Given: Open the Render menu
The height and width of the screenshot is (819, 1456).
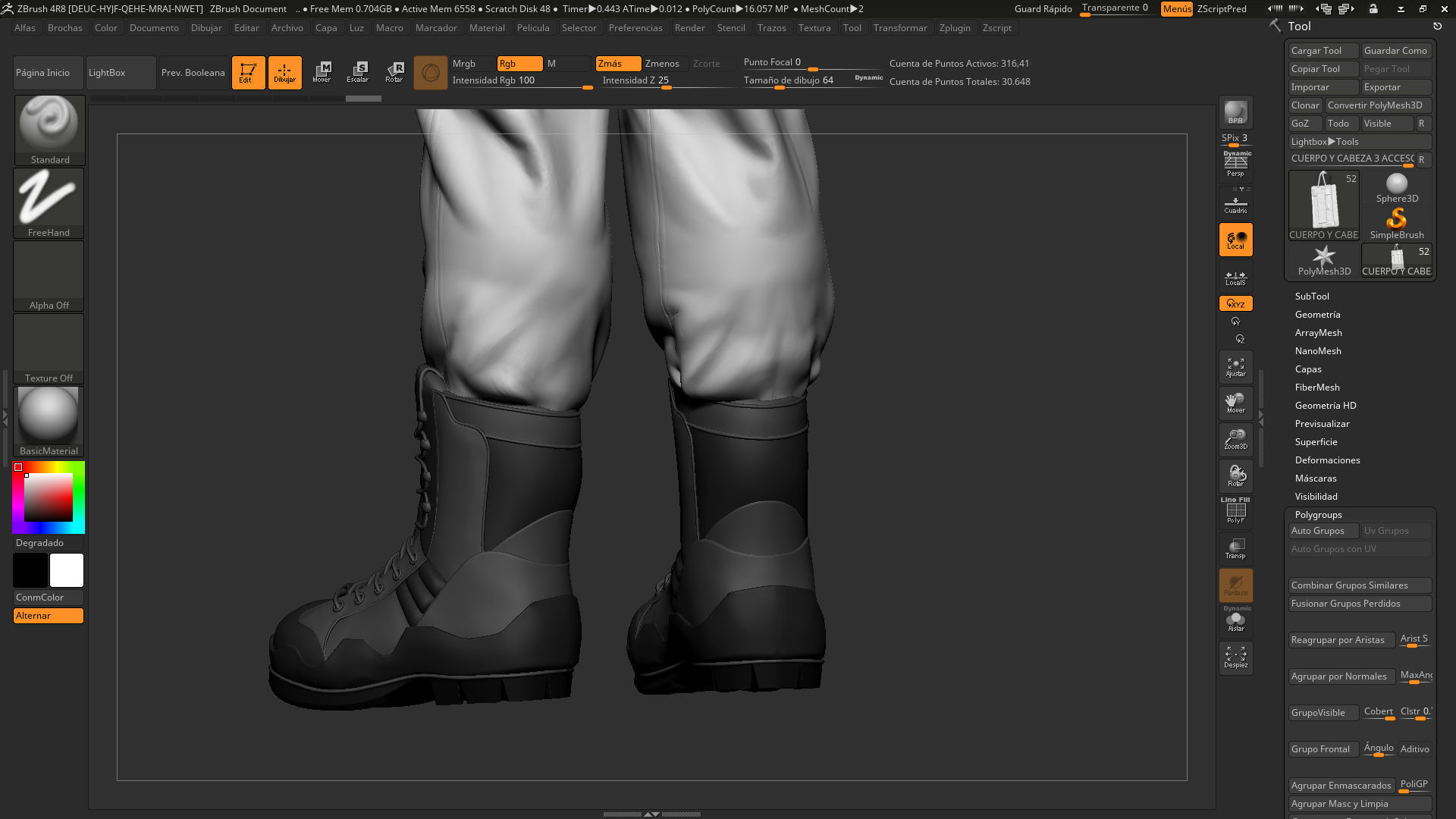Looking at the screenshot, I should [689, 28].
